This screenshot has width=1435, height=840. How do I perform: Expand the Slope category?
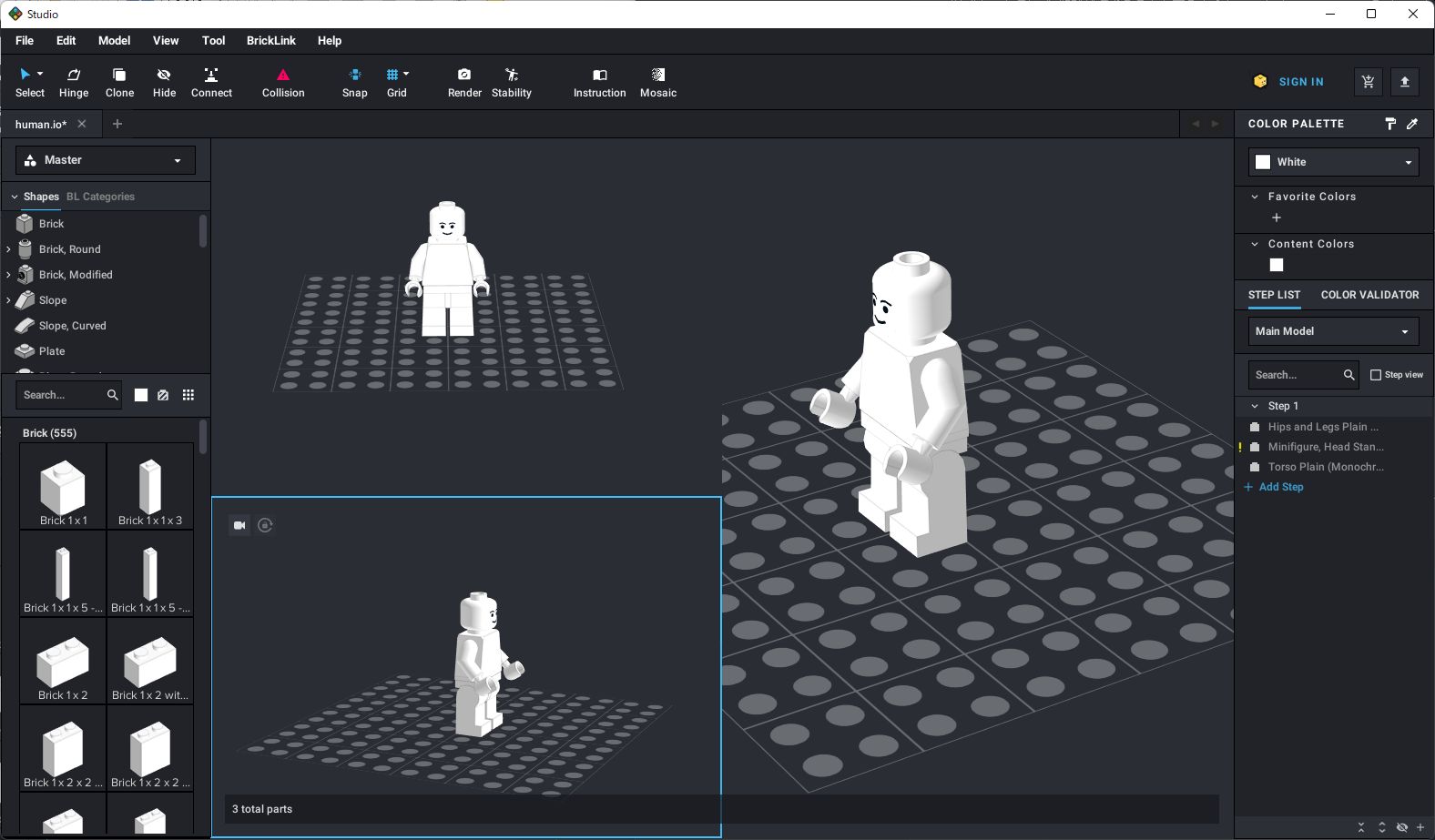[8, 300]
